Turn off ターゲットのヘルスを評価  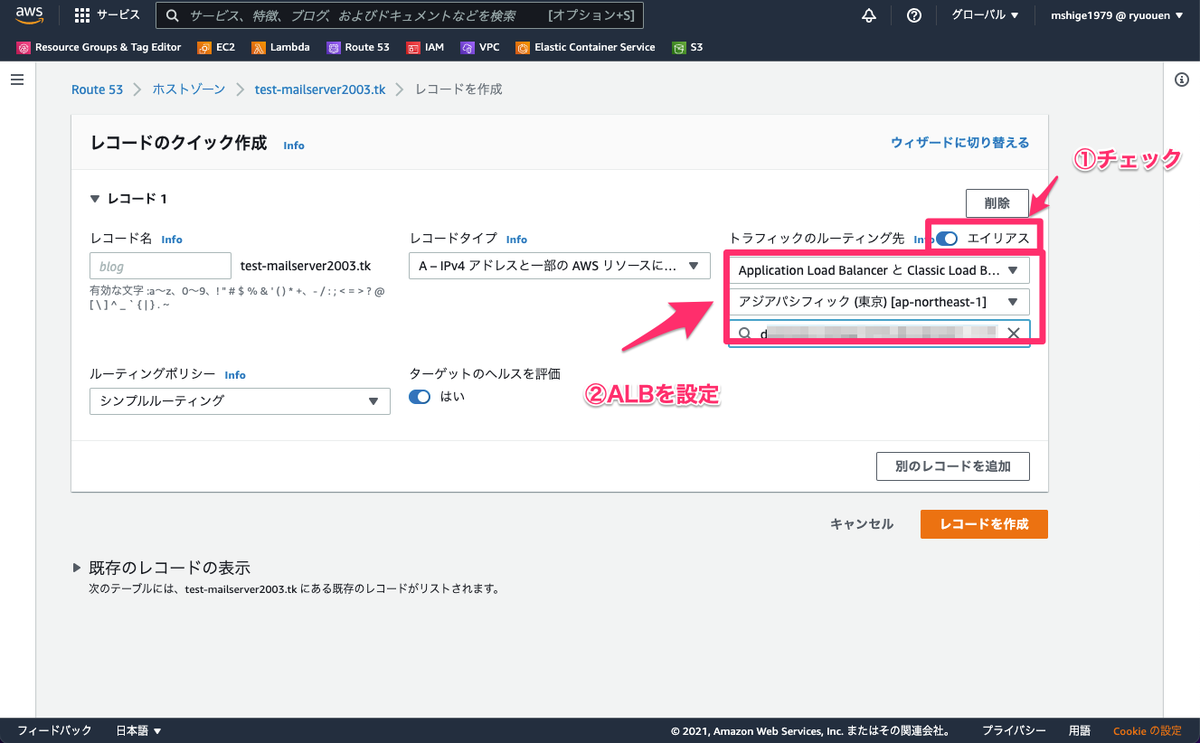coord(419,397)
